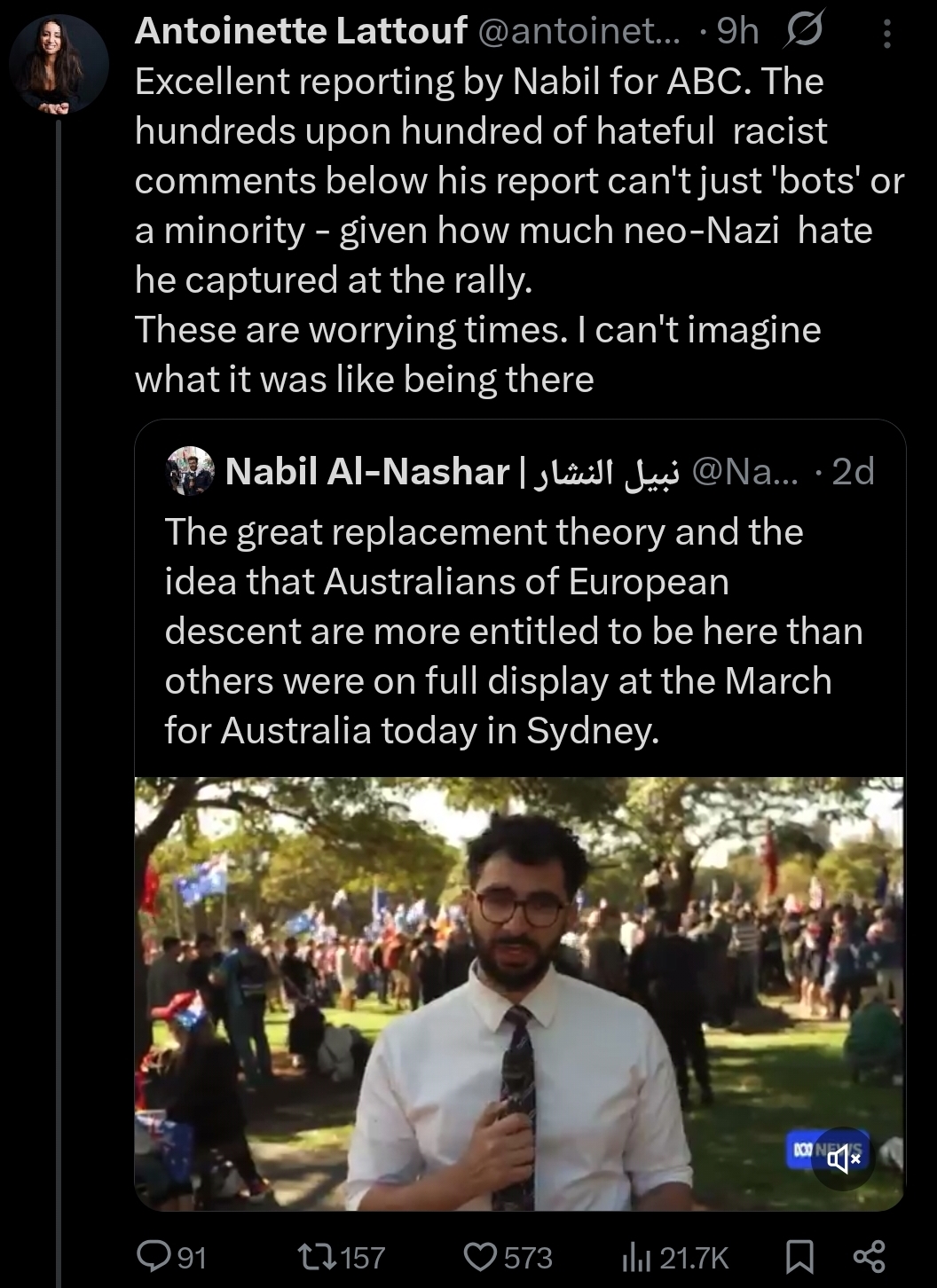937x1288 pixels.
Task: Open the @antoinet... handle link
Action: (x=580, y=32)
